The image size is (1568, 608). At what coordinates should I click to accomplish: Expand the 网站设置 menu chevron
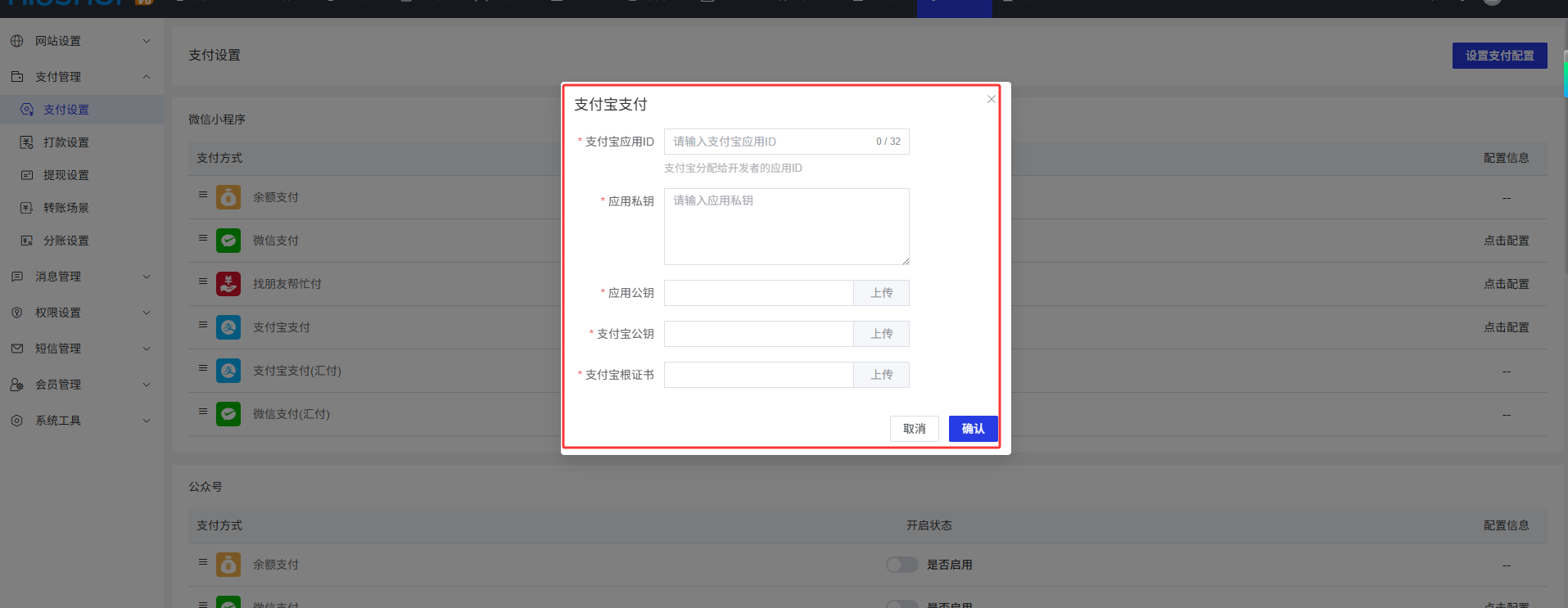[147, 41]
